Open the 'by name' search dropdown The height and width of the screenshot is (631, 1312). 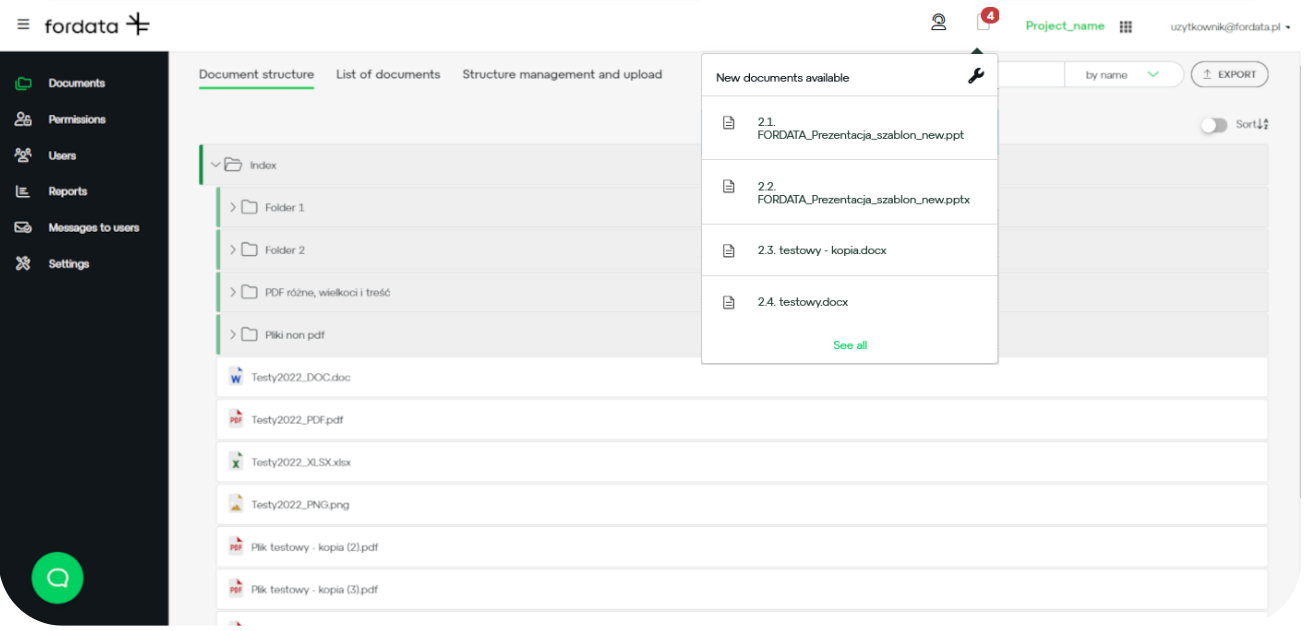tap(1122, 75)
